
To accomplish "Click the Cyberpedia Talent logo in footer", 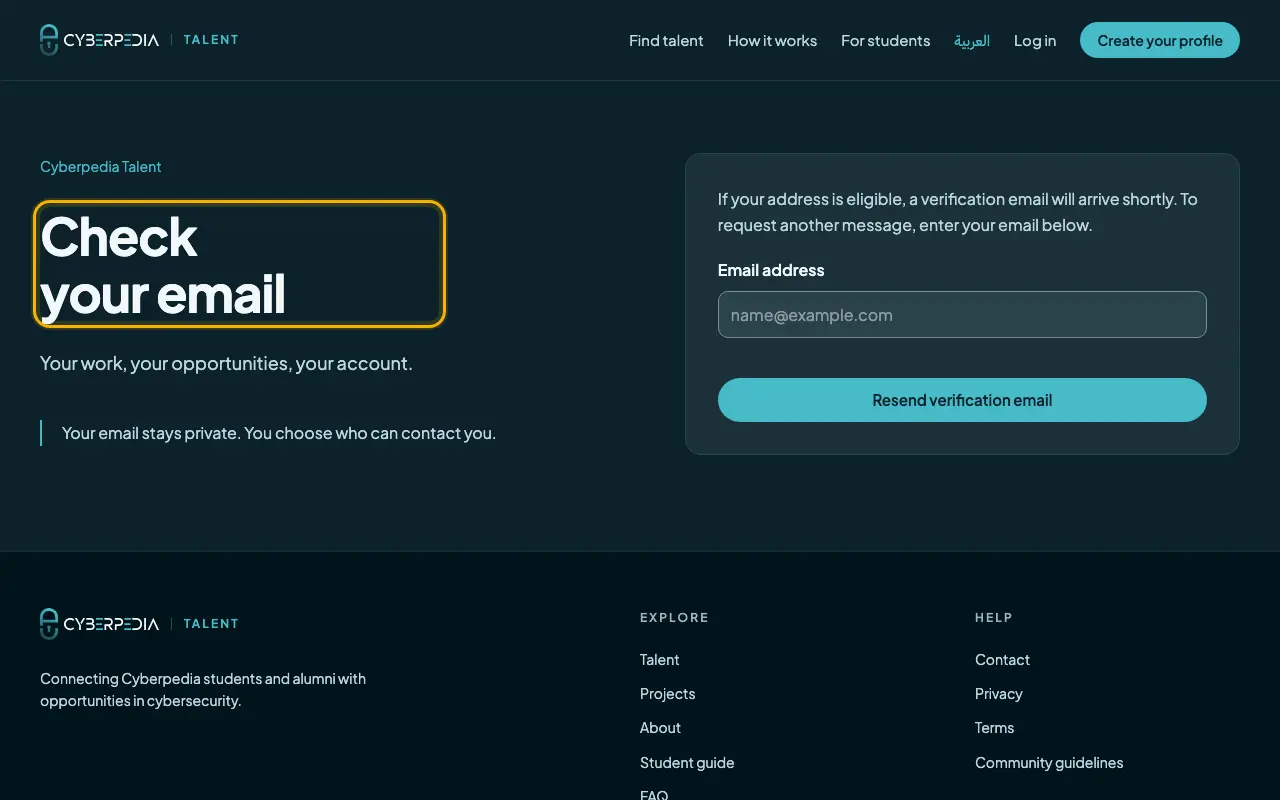I will (x=139, y=624).
